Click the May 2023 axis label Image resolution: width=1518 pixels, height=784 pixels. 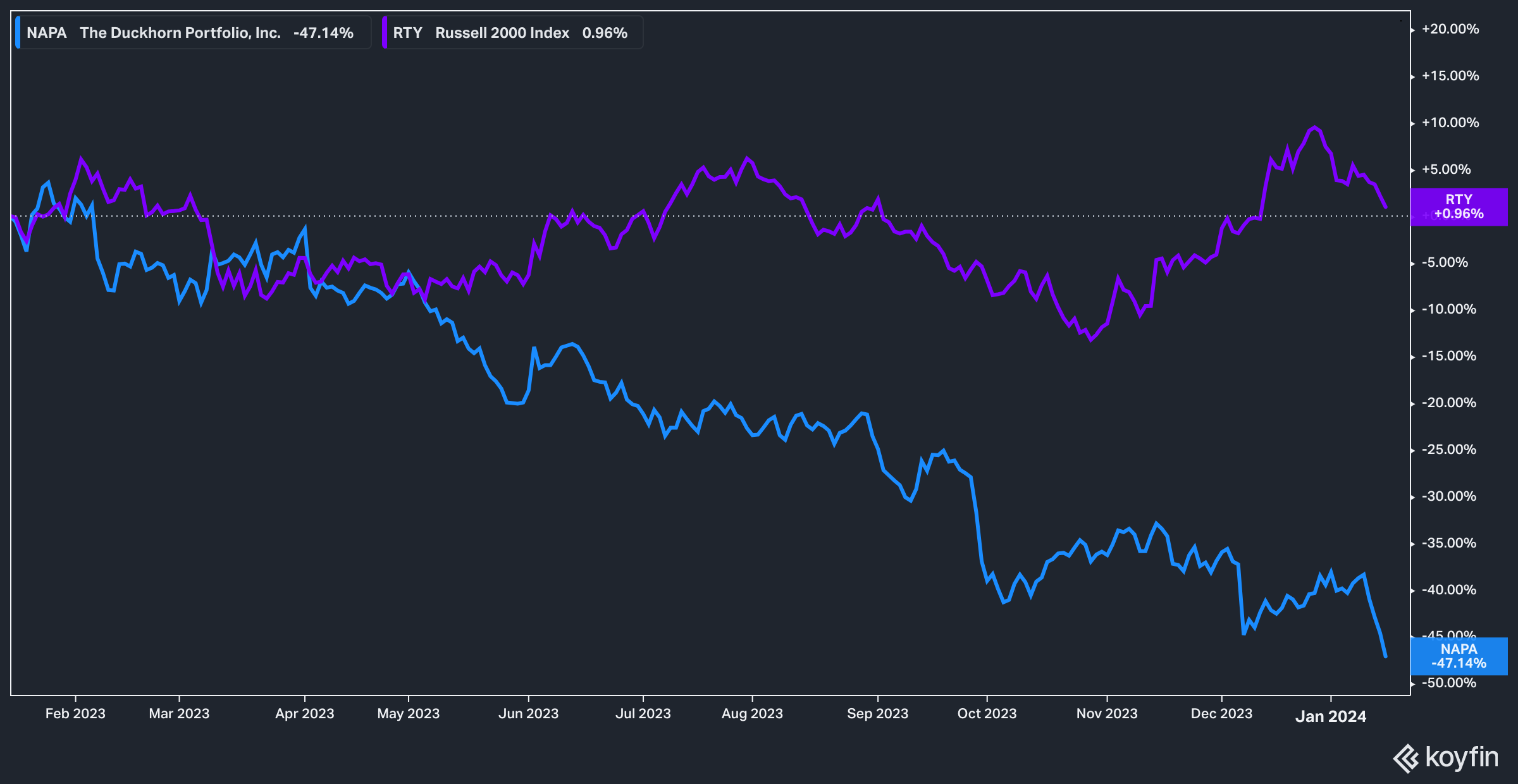pyautogui.click(x=409, y=714)
